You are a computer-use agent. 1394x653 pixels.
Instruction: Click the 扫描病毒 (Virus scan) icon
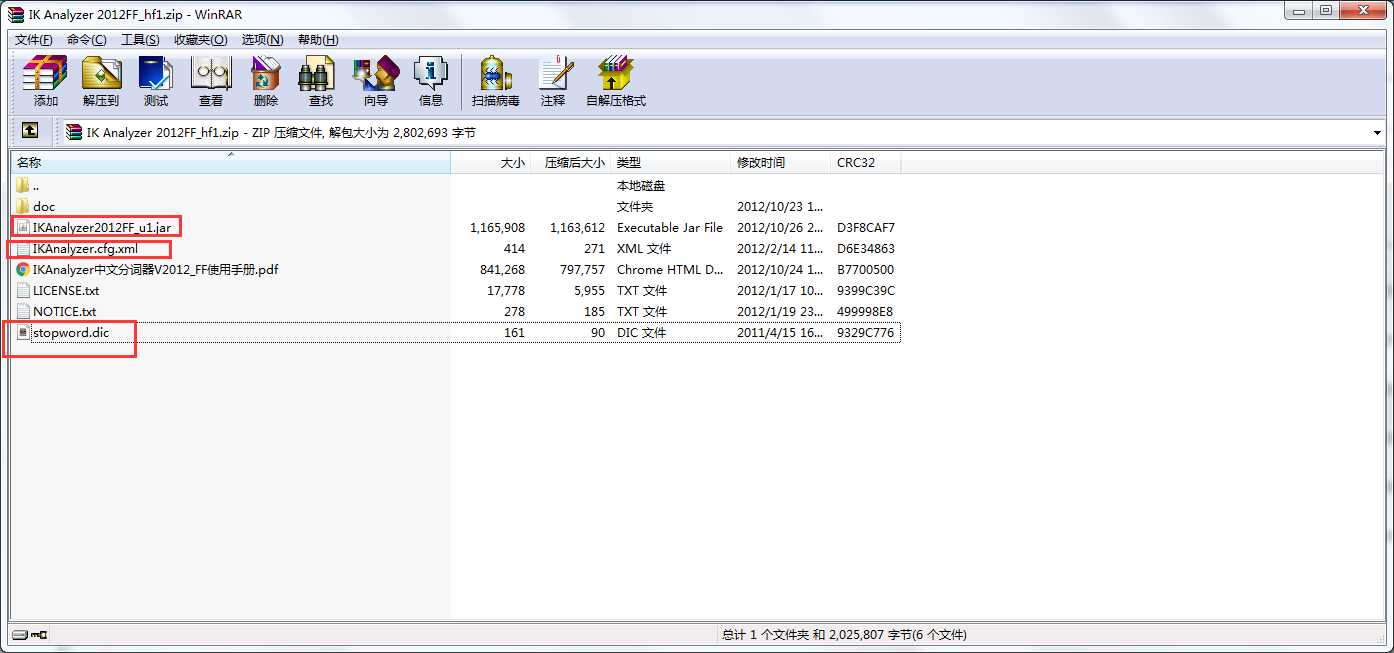click(496, 74)
